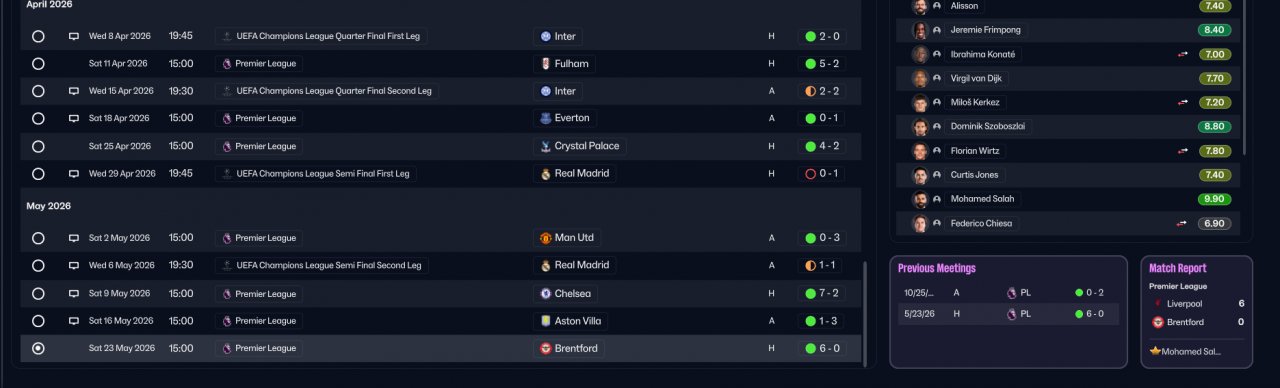Select the Brentford match radio button

(x=38, y=349)
